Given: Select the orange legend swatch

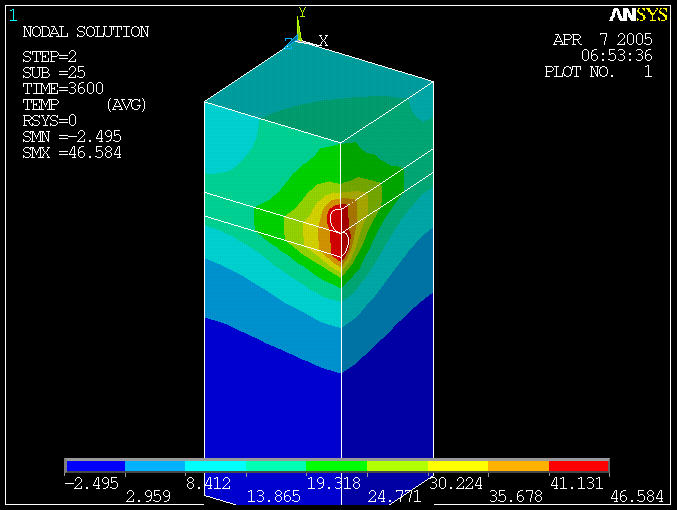Looking at the screenshot, I should [519, 466].
